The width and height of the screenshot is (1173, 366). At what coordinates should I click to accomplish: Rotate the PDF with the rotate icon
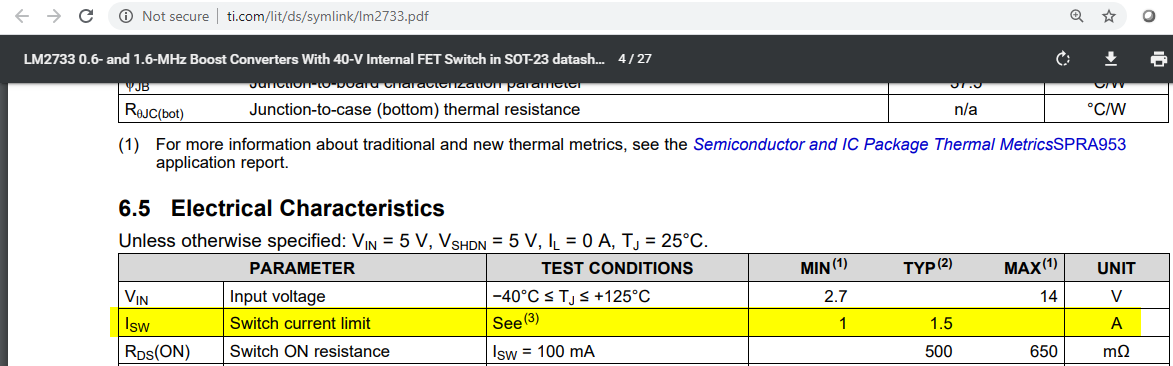coord(1062,59)
